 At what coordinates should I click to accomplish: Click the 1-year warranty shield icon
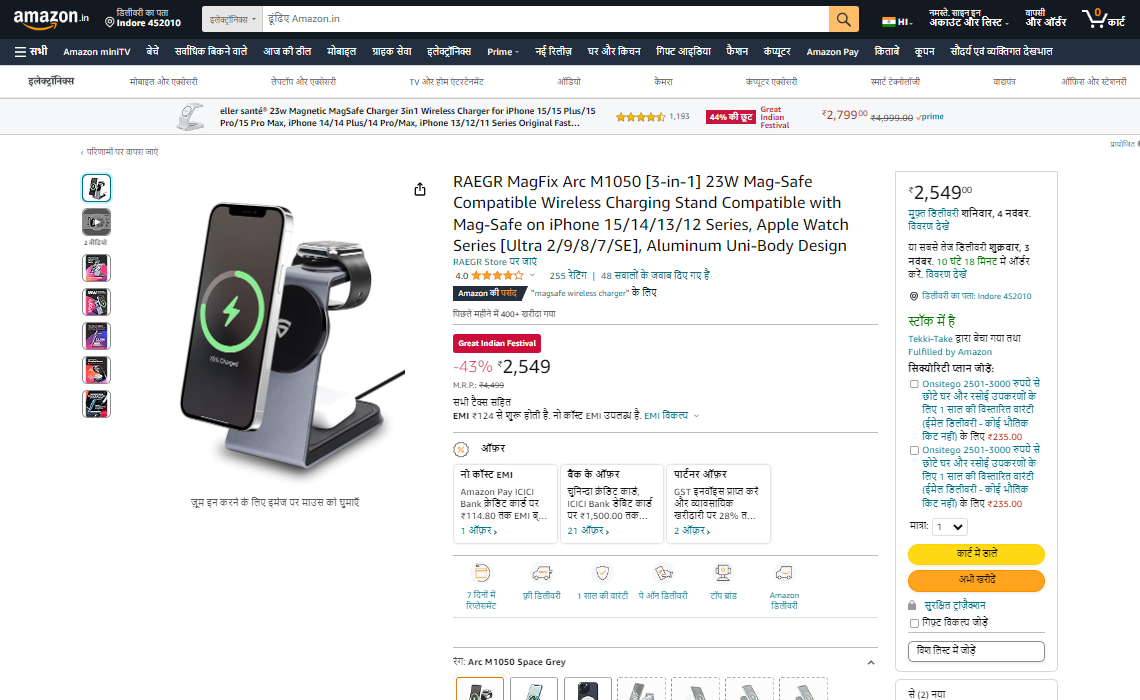[602, 573]
